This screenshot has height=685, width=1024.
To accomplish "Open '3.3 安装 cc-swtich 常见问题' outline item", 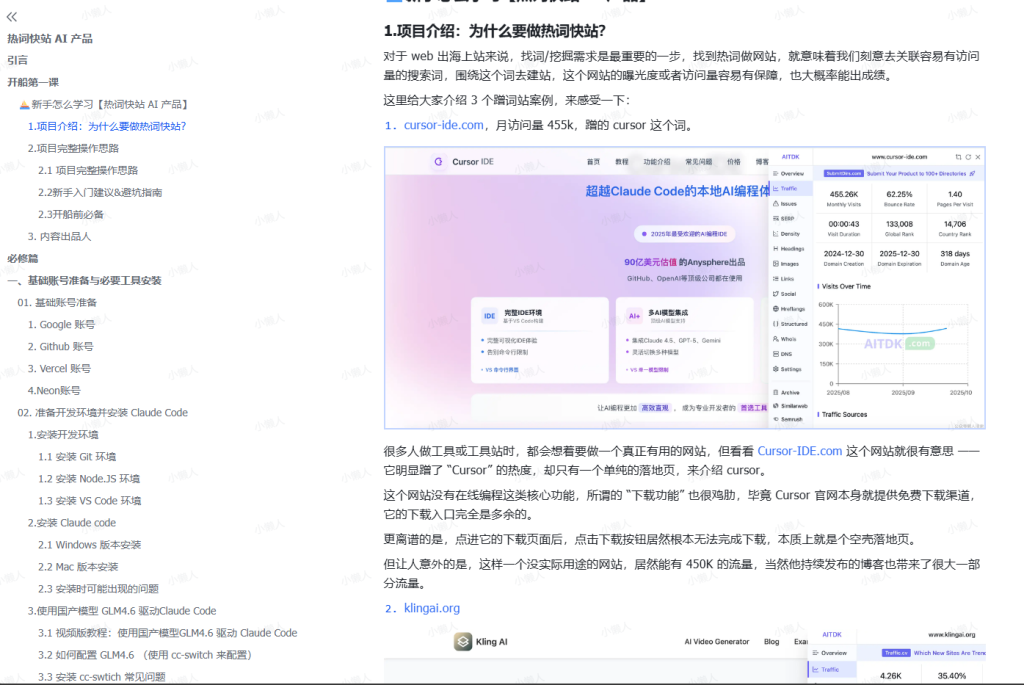I will click(101, 677).
